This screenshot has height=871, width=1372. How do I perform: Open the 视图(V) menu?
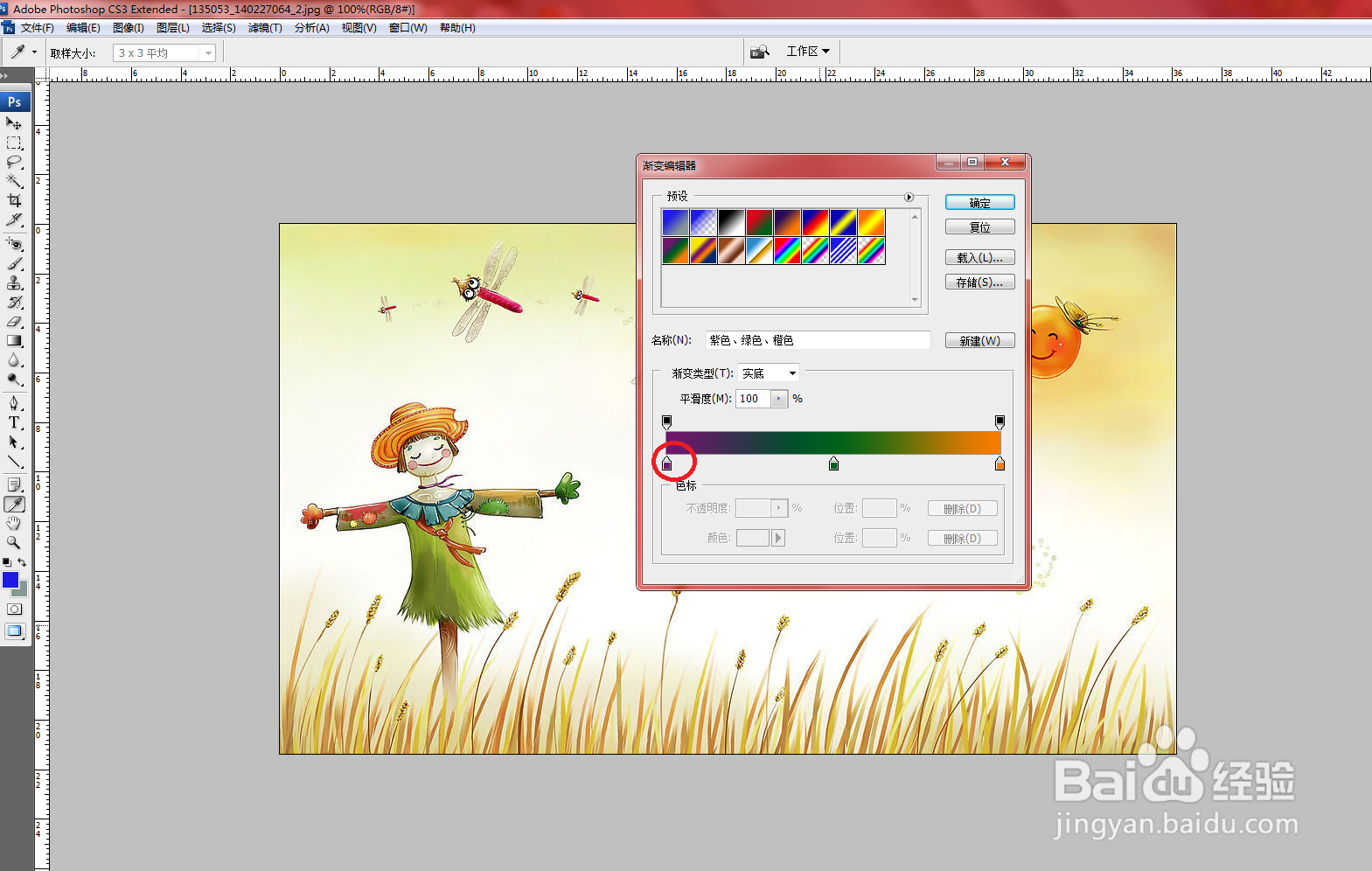(x=359, y=28)
